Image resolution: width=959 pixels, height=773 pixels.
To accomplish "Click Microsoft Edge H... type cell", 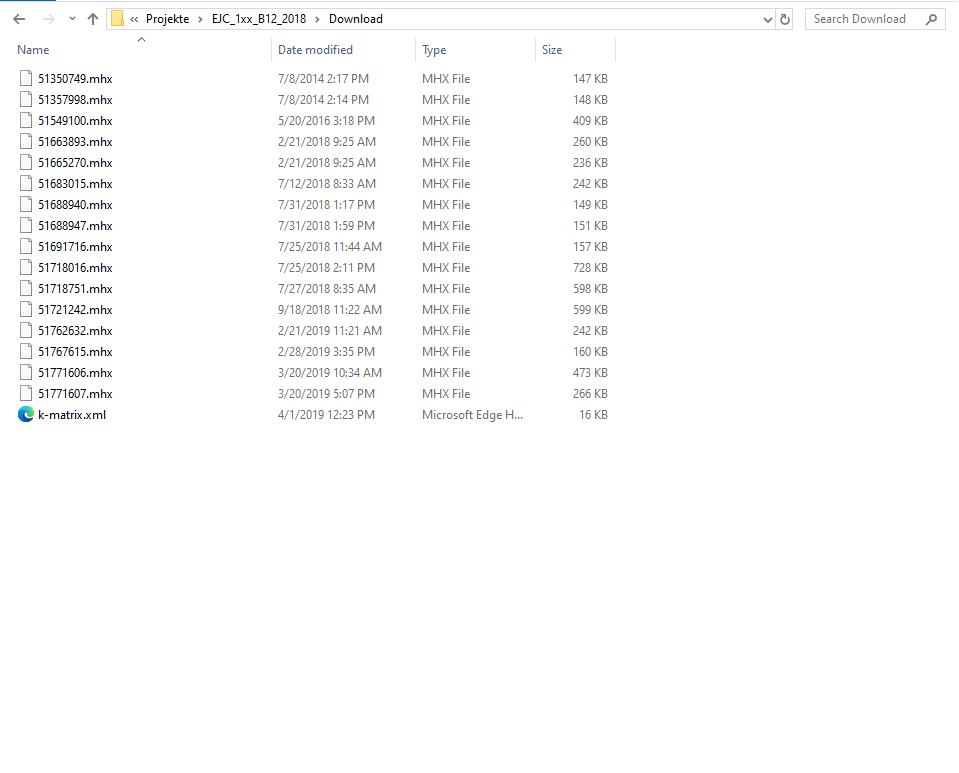I will click(472, 415).
